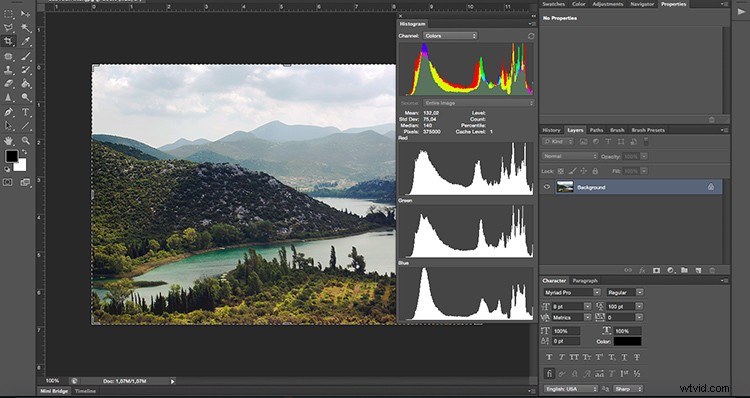This screenshot has height=398, width=750.
Task: Switch to the Paragraph tab
Action: click(585, 281)
